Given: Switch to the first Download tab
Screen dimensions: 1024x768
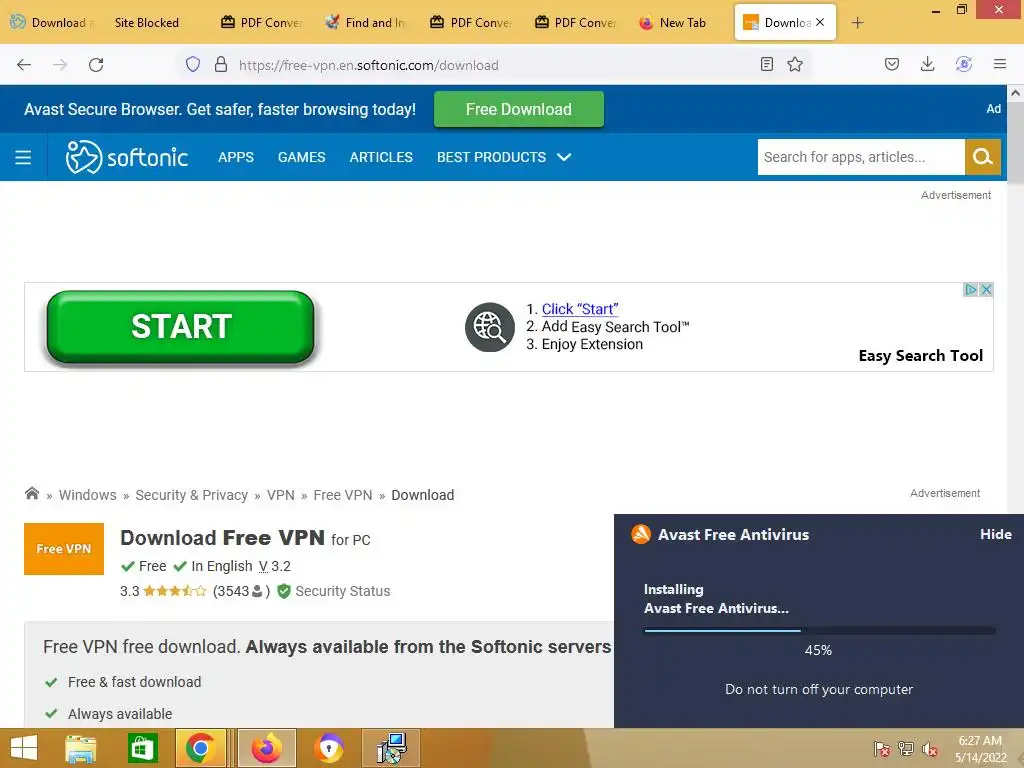Looking at the screenshot, I should pyautogui.click(x=54, y=23).
